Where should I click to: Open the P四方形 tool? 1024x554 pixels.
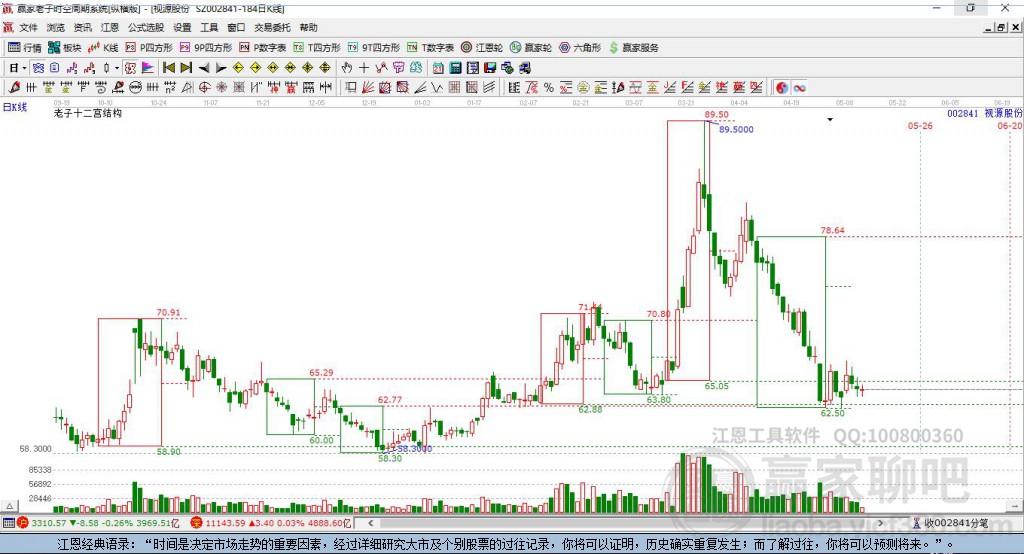point(149,48)
